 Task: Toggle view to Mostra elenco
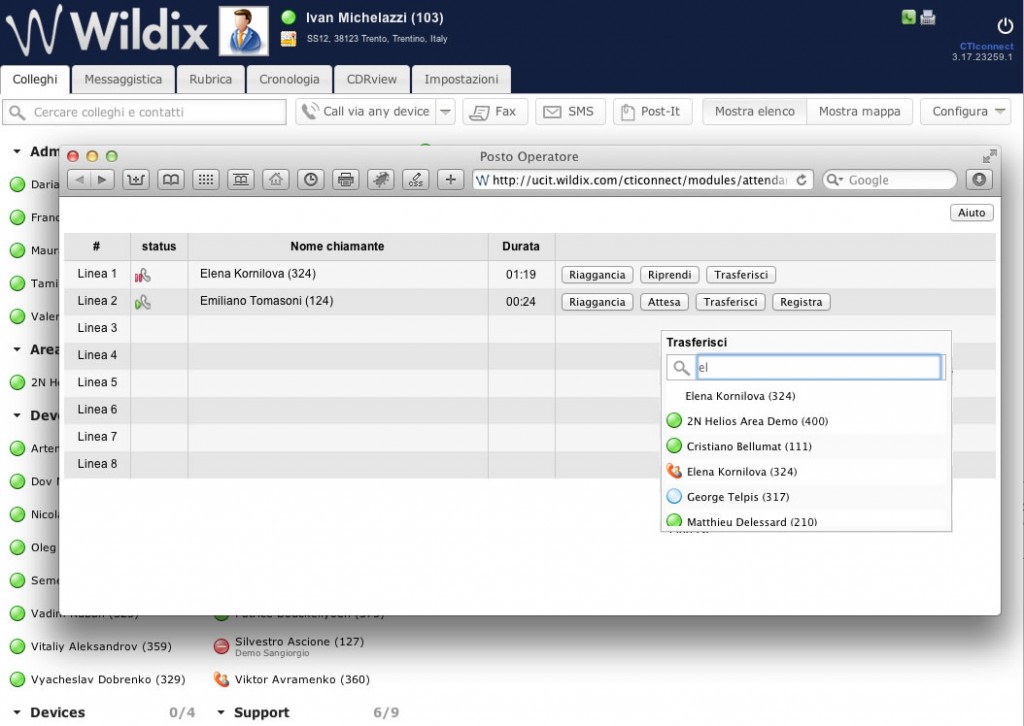click(754, 111)
